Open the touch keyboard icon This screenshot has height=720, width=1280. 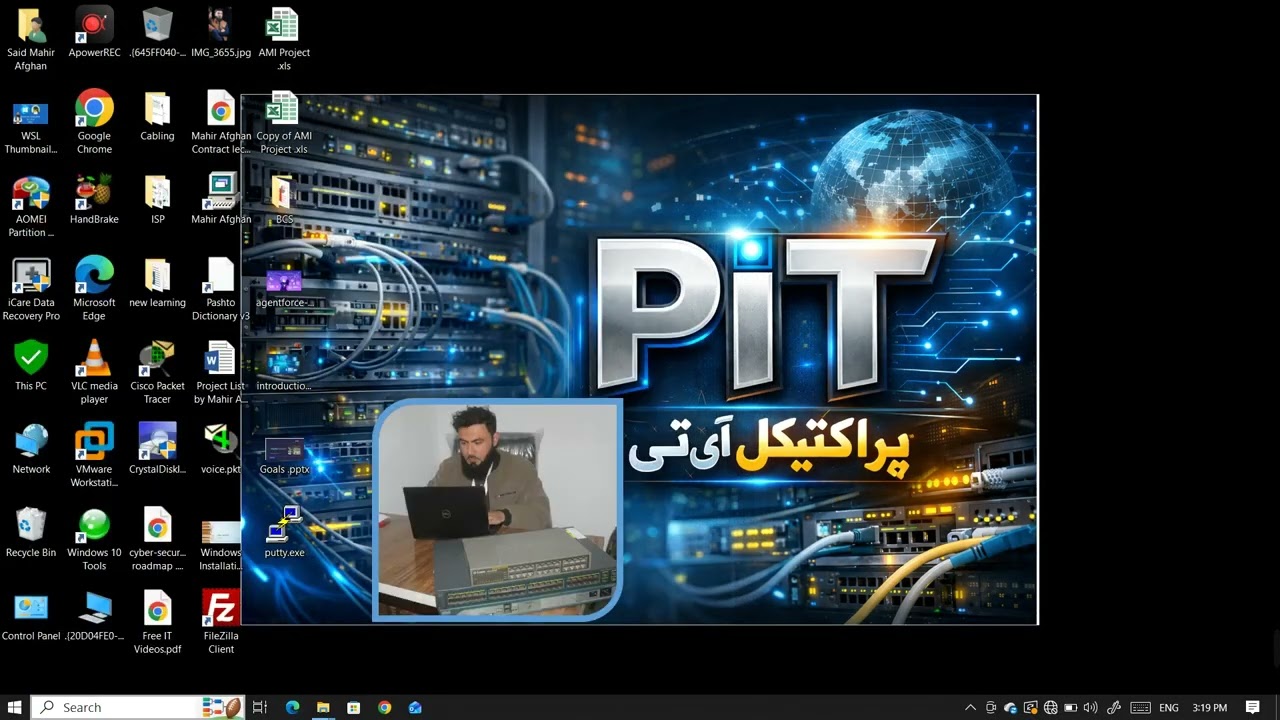[1141, 707]
